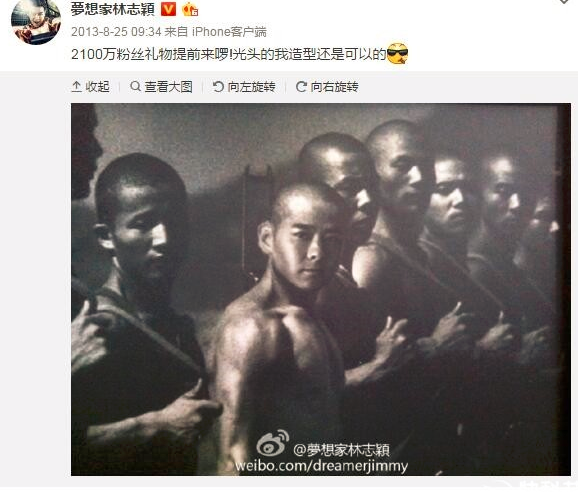Click the counterclockwise arrow icon for 向左旋转

pos(218,87)
